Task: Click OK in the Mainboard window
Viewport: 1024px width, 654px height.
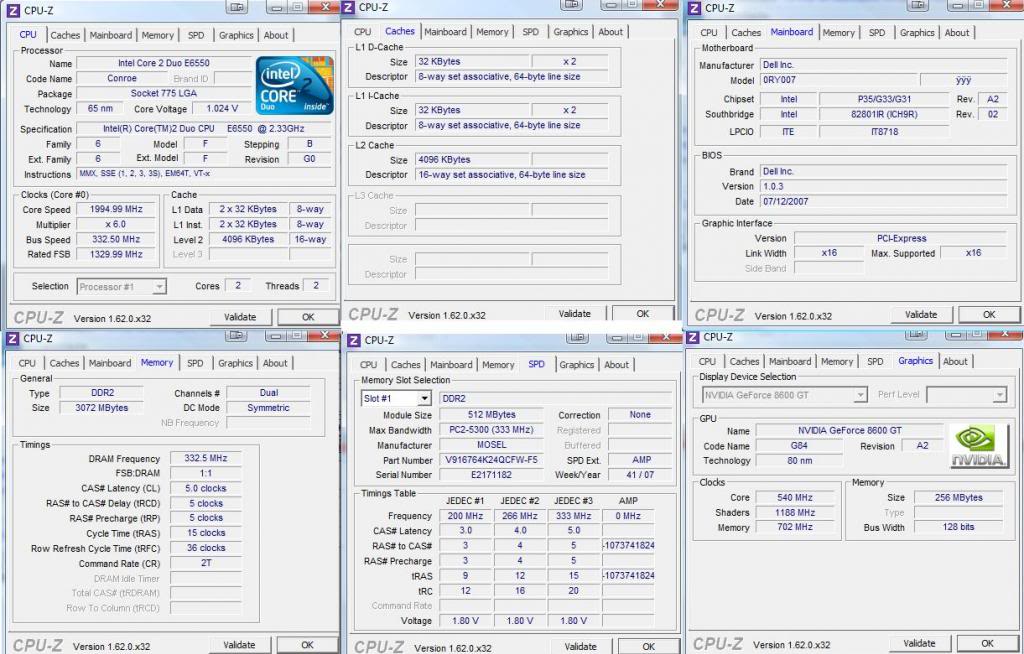Action: pyautogui.click(x=988, y=314)
